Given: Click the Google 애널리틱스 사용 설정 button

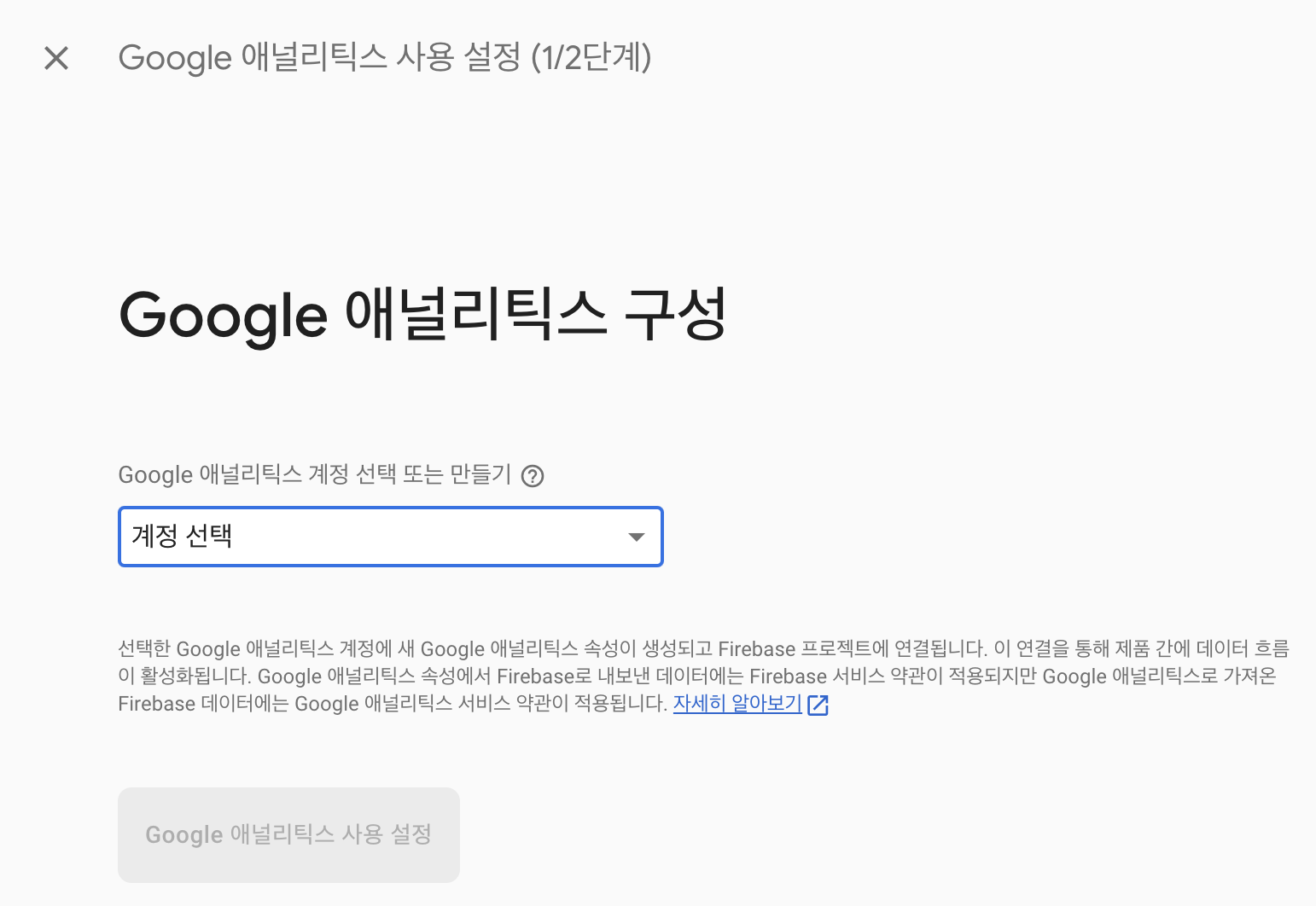Looking at the screenshot, I should [288, 834].
